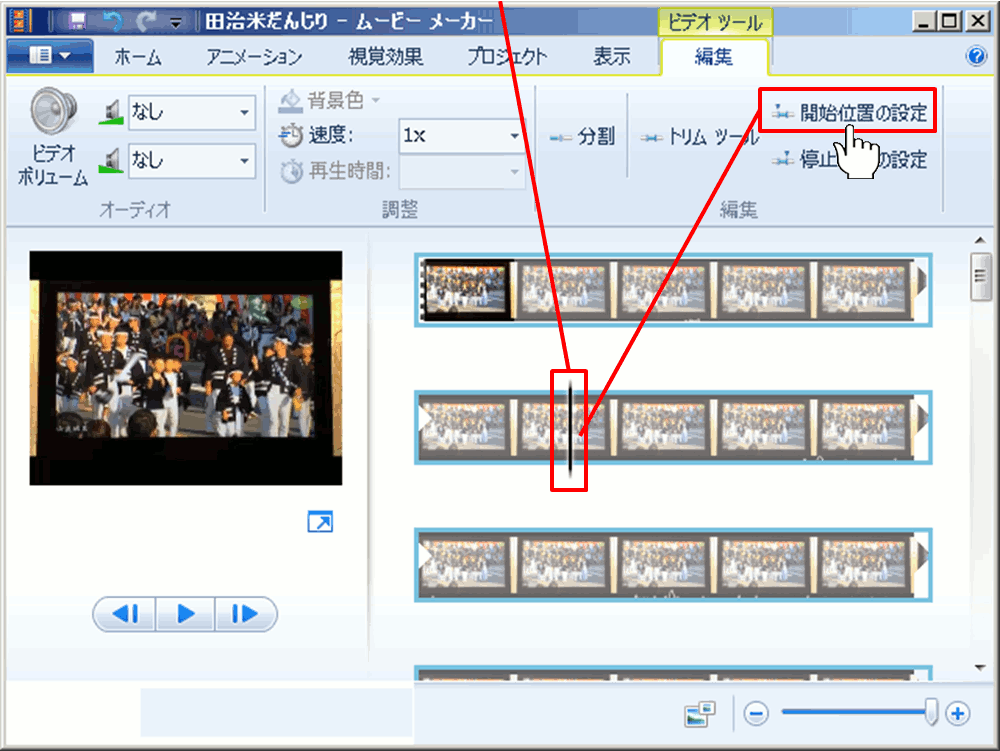
Task: Click the zoom slider handle
Action: click(x=932, y=712)
